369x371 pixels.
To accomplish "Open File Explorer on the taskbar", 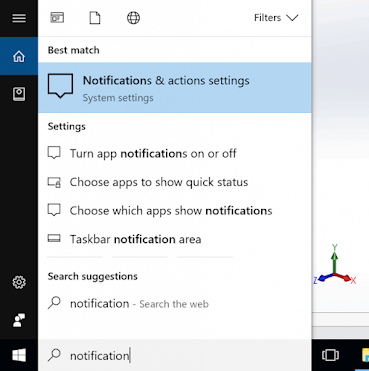I will click(364, 355).
